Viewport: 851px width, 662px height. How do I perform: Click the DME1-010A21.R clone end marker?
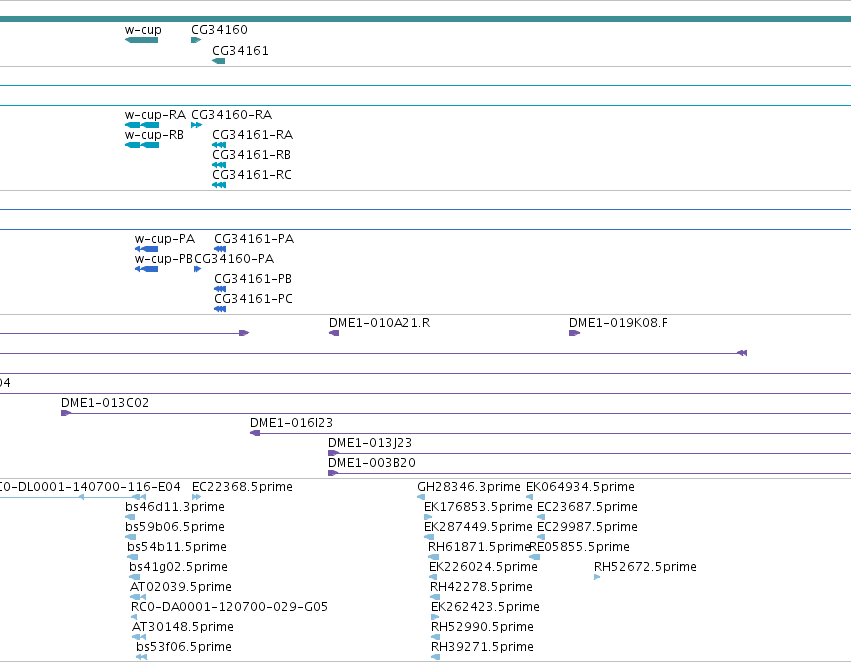[334, 334]
